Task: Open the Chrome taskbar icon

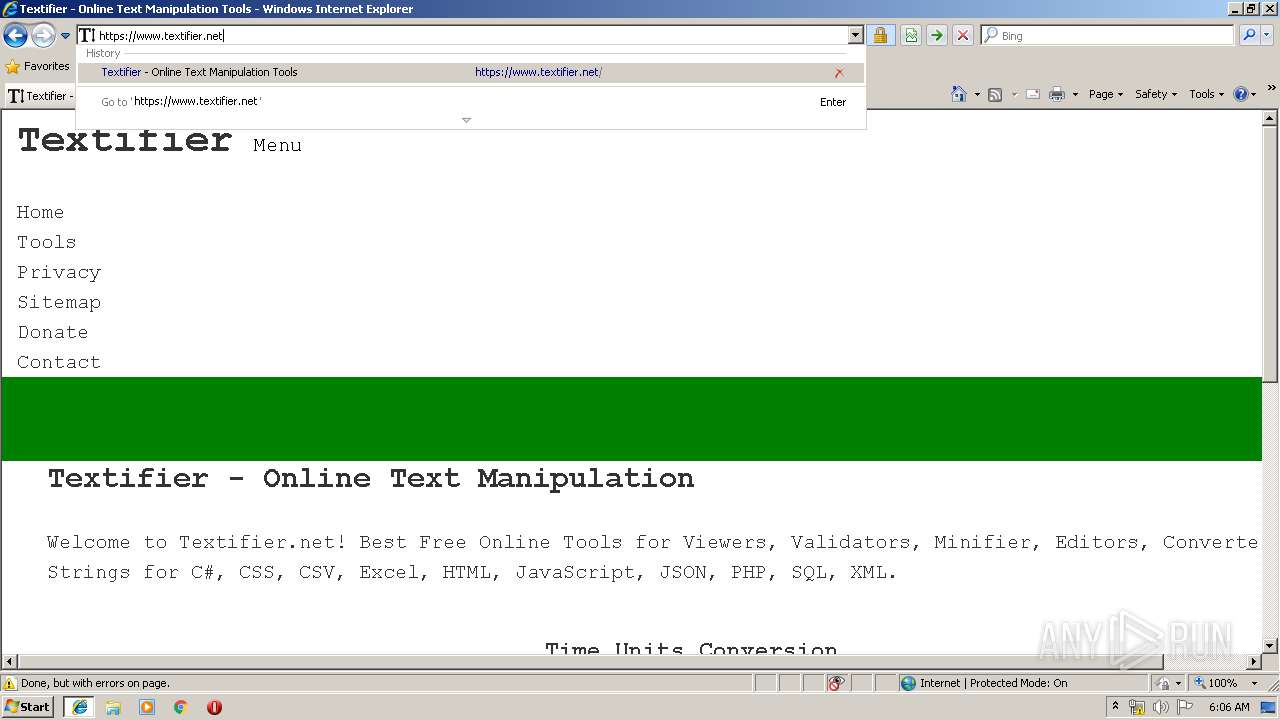Action: click(x=181, y=707)
